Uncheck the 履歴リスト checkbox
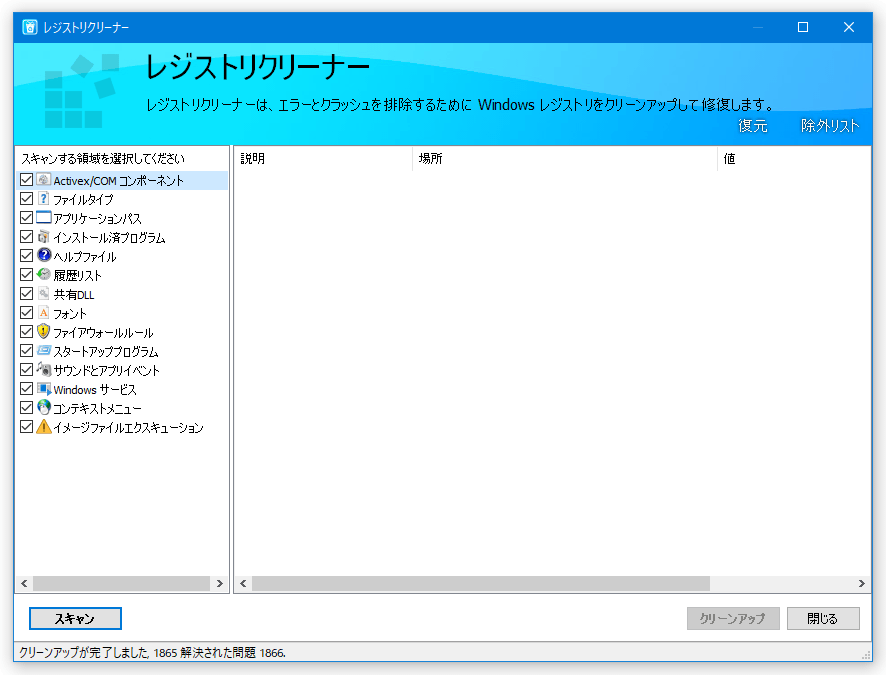The height and width of the screenshot is (675, 886). tap(26, 275)
